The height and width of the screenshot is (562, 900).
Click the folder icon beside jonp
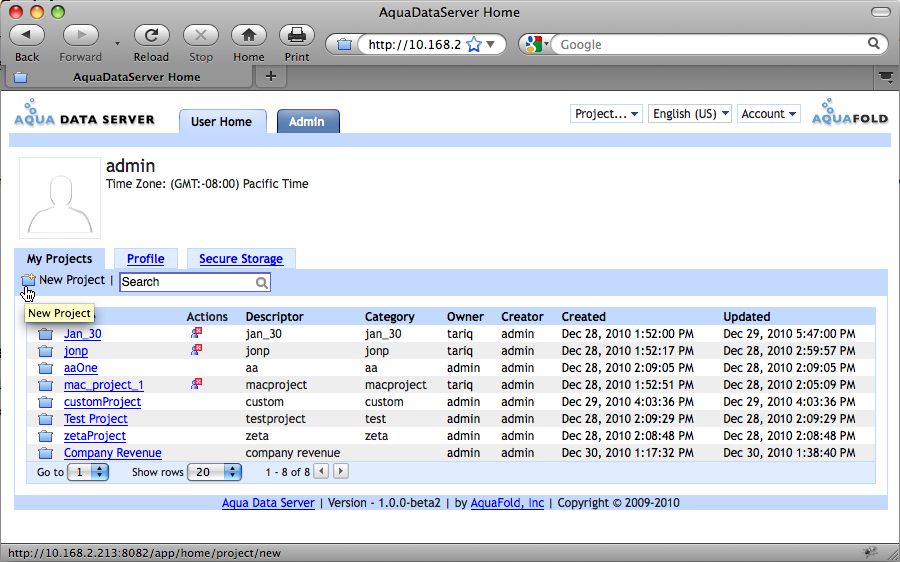click(x=45, y=351)
